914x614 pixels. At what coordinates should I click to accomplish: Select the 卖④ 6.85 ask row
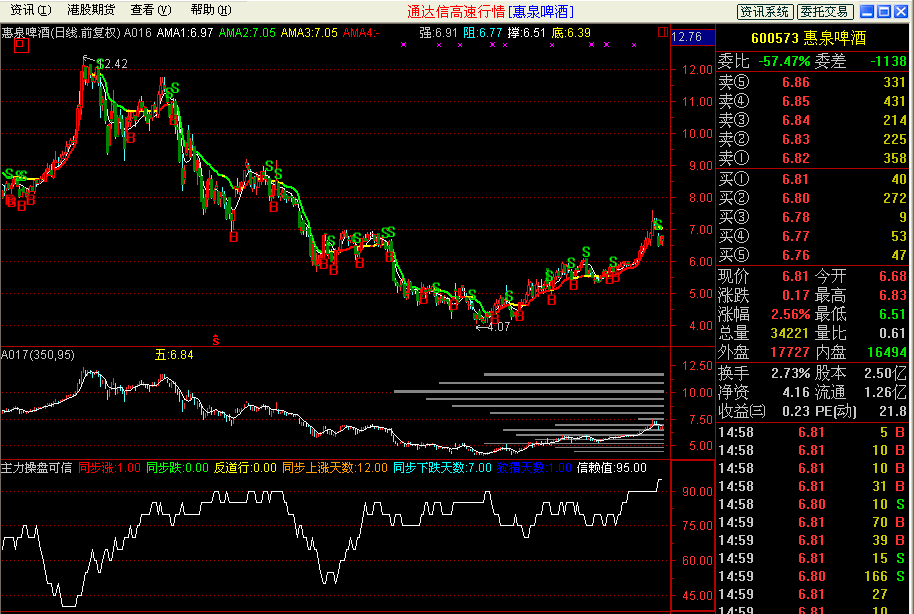812,101
